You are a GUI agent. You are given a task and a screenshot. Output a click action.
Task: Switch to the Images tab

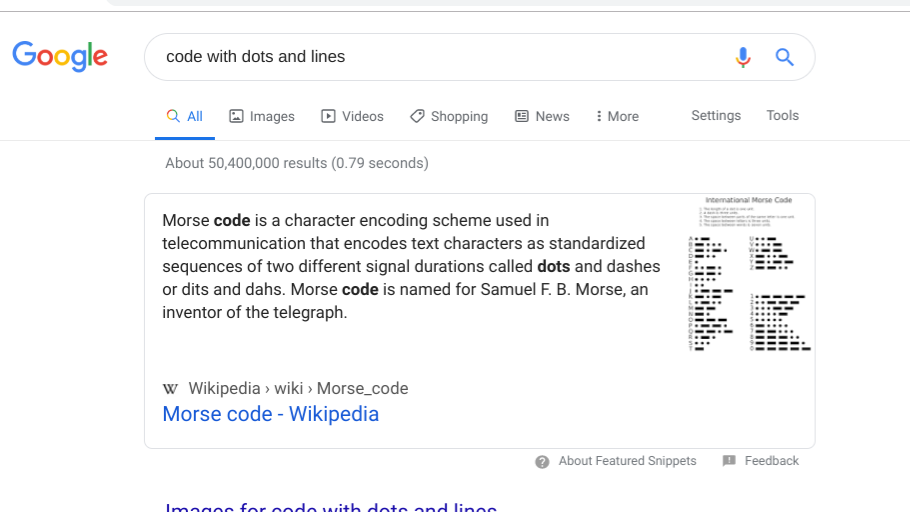(262, 116)
